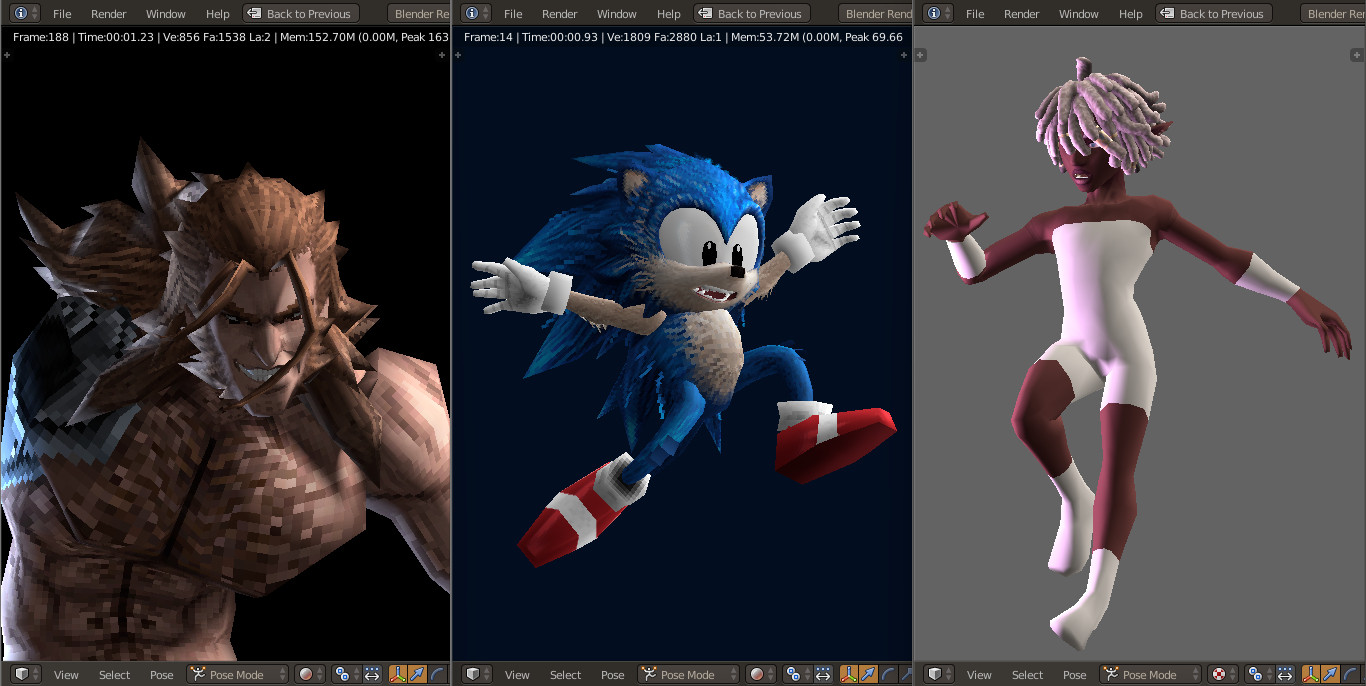Viewport: 1366px width, 686px height.
Task: Toggle the 3D axis manipulator, left window
Action: tap(398, 674)
